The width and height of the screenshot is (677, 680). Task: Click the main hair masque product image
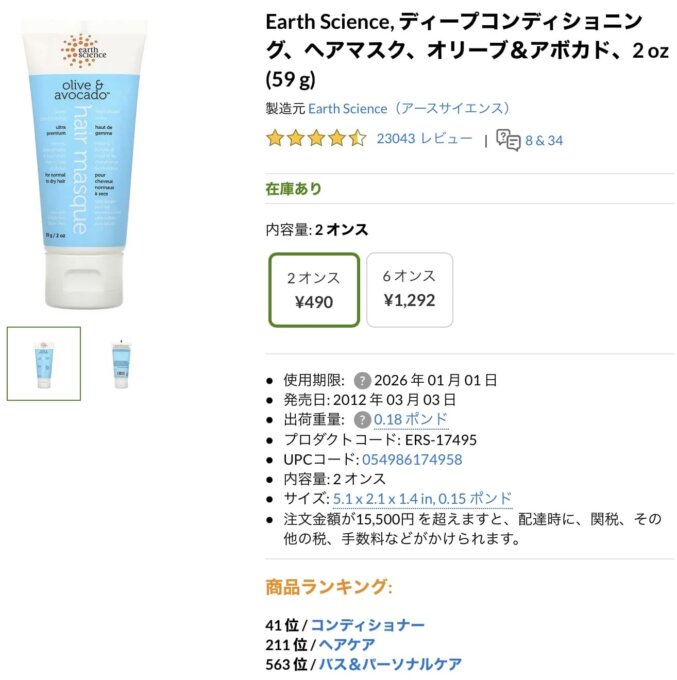[x=84, y=165]
